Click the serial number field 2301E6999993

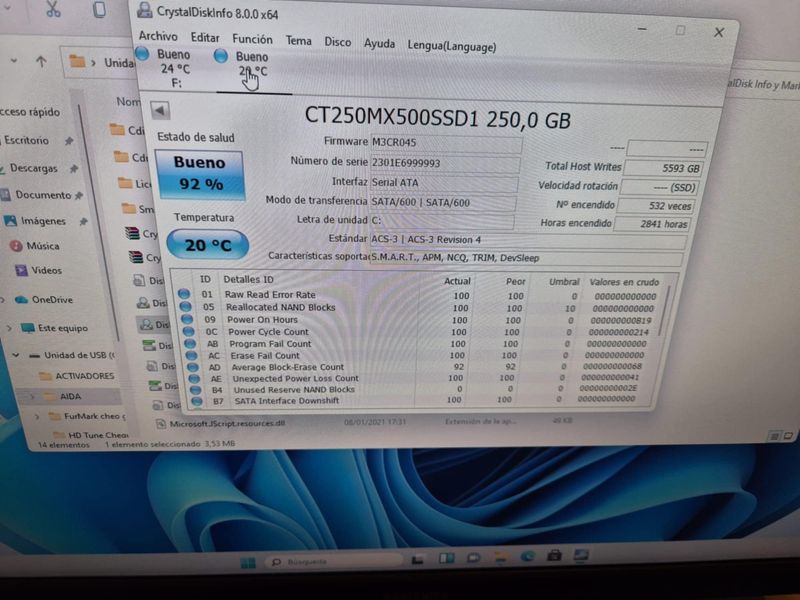444,164
